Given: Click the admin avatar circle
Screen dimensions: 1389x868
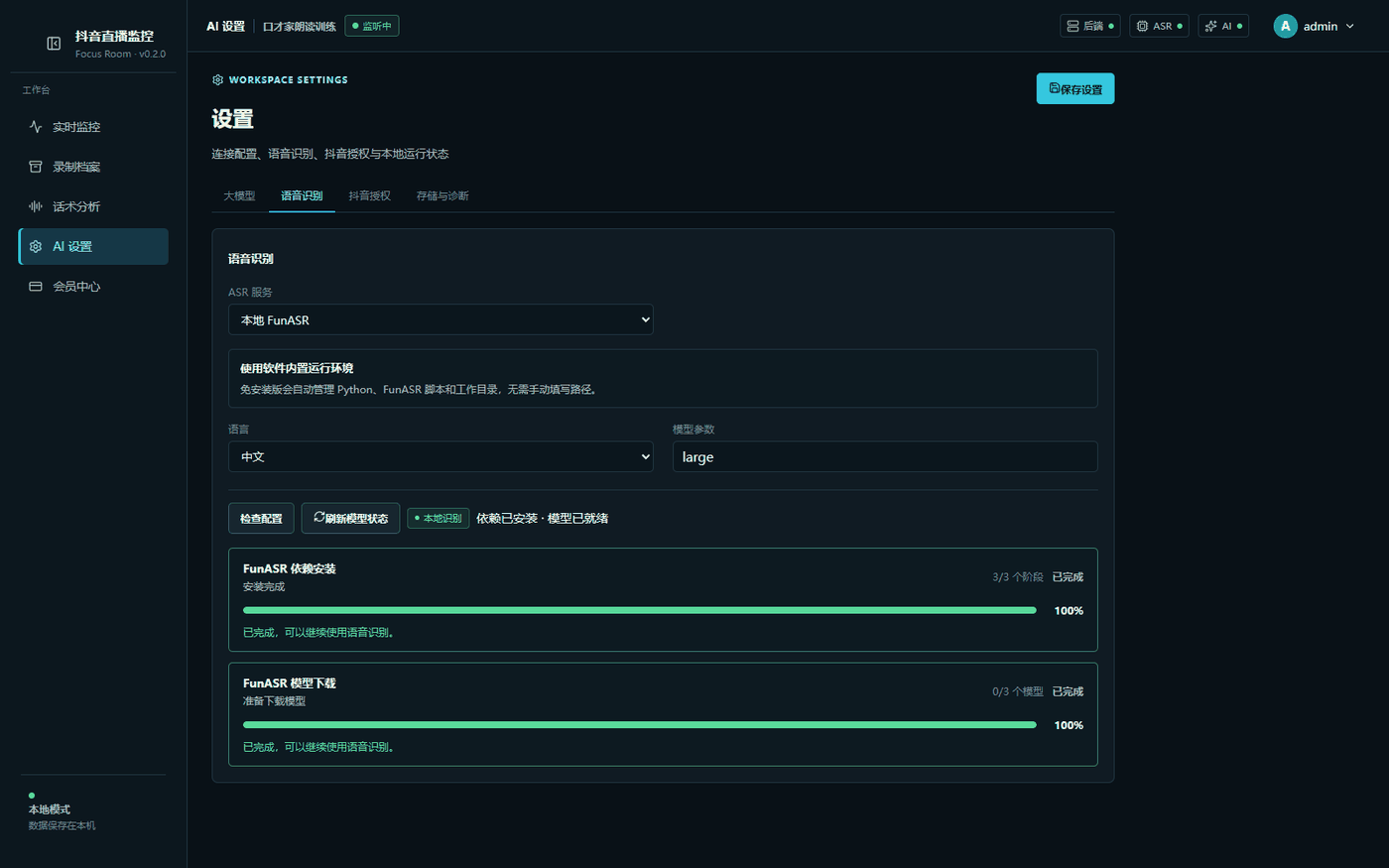Looking at the screenshot, I should click(1285, 26).
